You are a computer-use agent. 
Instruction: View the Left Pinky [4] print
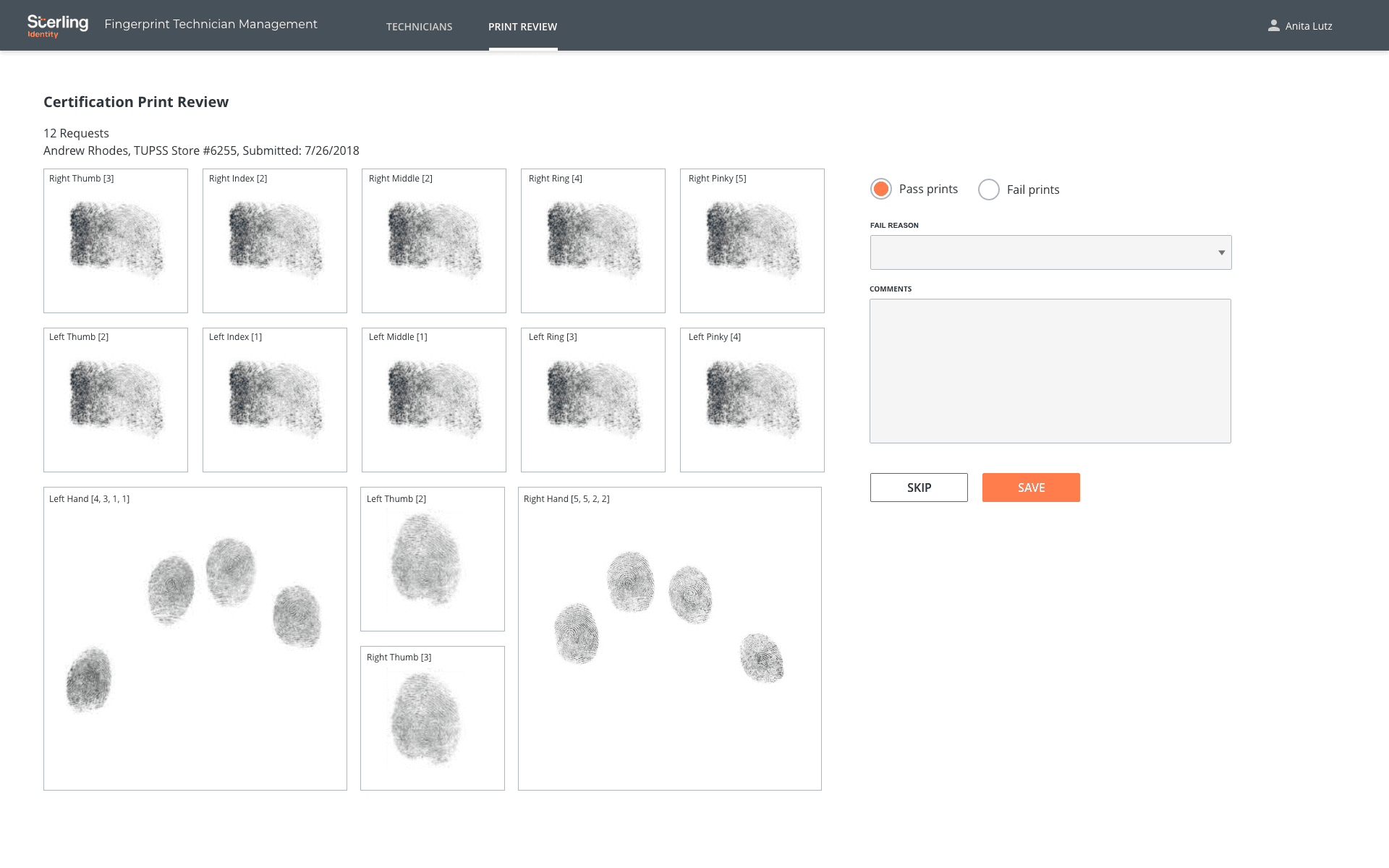pos(752,400)
